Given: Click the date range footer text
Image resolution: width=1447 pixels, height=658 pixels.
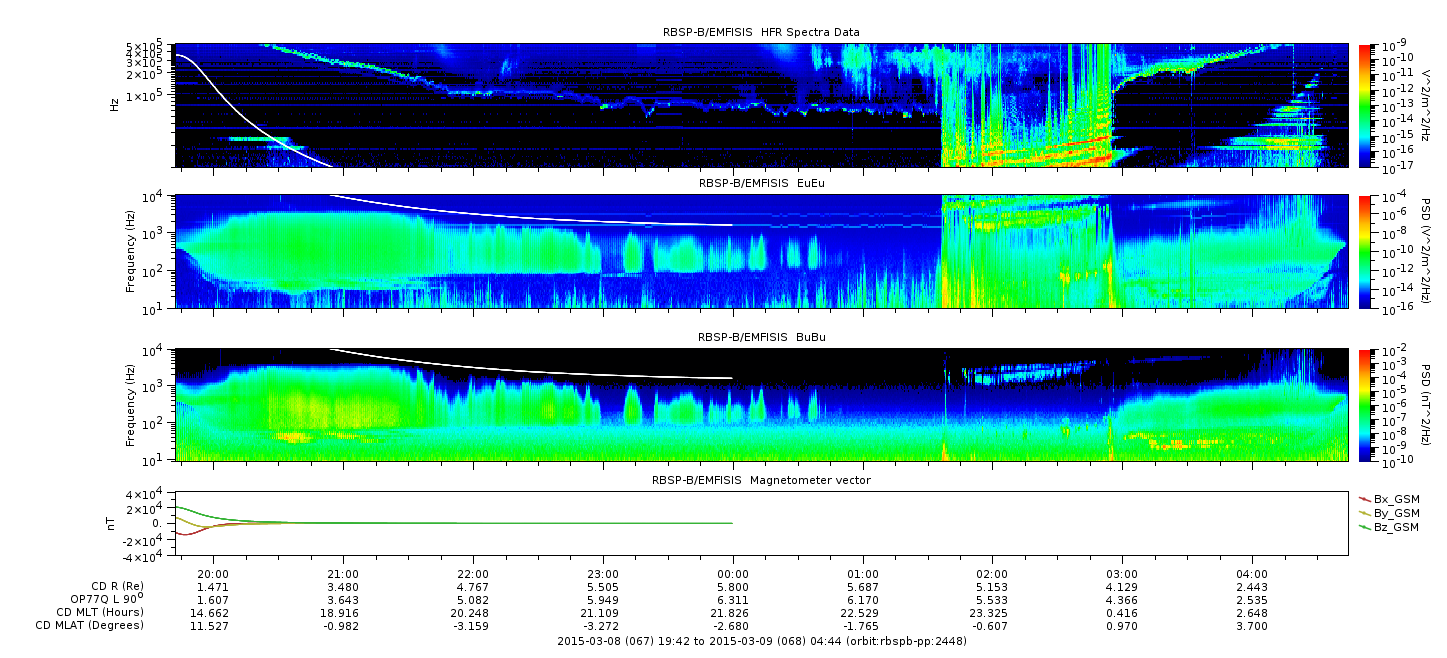Looking at the screenshot, I should click(761, 640).
